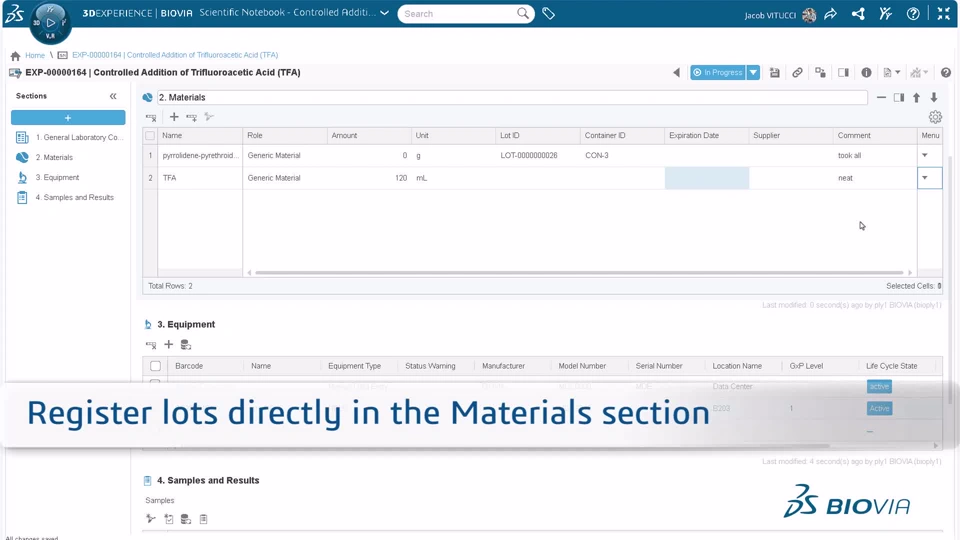
Task: Add a new section with blue plus button
Action: coord(68,118)
